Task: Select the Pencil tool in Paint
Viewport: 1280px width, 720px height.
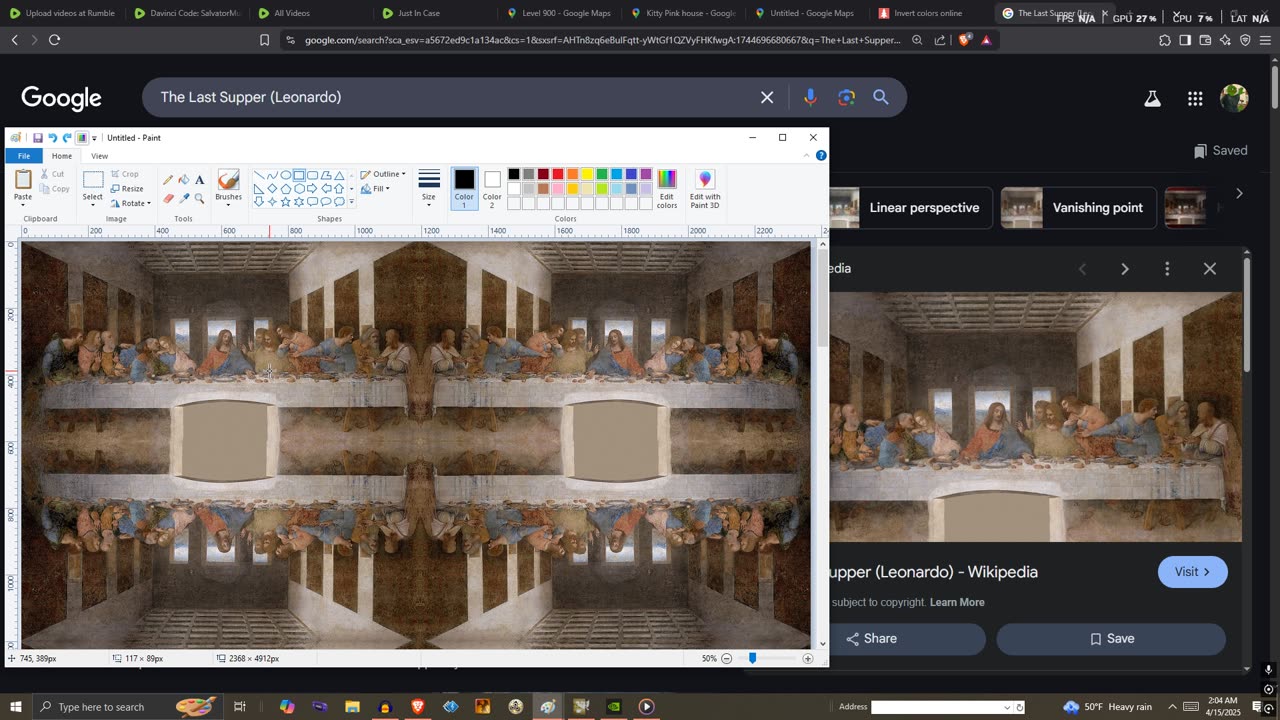Action: (168, 180)
